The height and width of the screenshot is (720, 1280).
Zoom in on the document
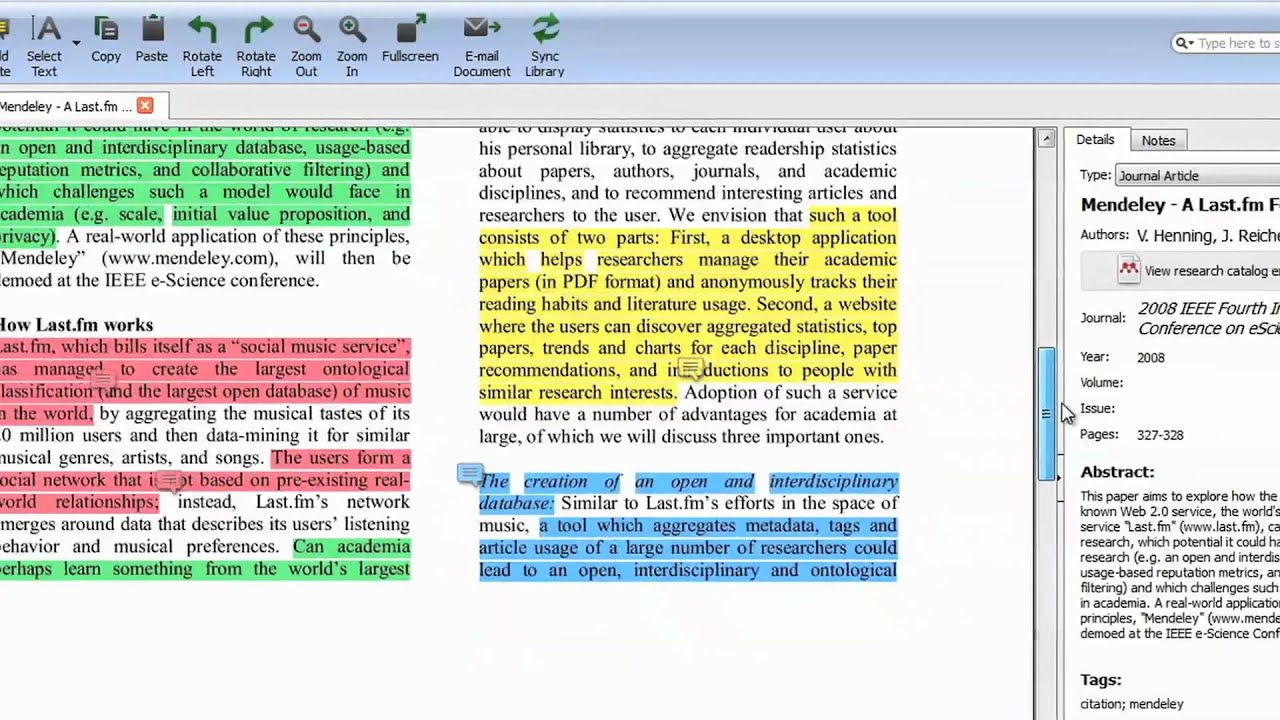tap(352, 46)
